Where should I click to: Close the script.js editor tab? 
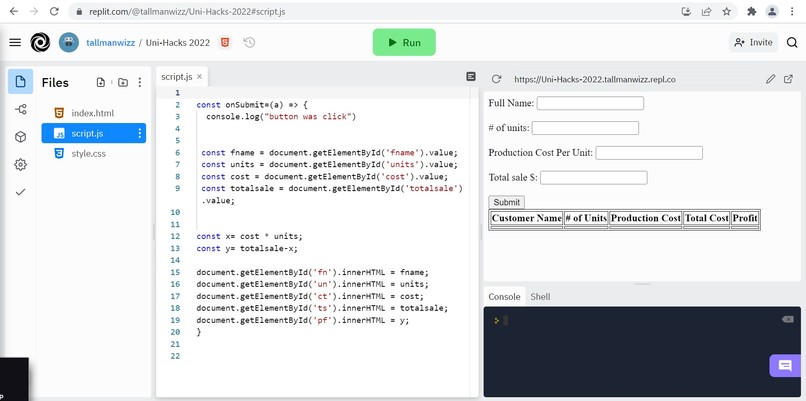pyautogui.click(x=199, y=77)
